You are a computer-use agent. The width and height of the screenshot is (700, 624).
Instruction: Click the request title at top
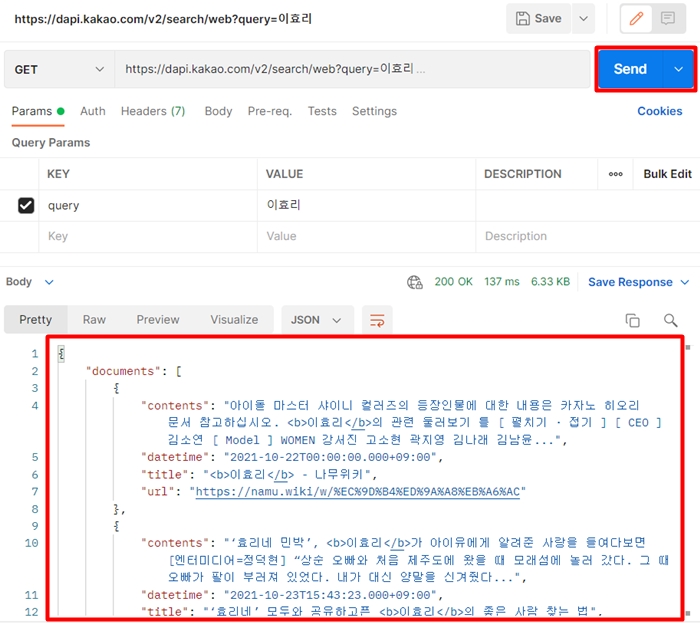click(163, 19)
